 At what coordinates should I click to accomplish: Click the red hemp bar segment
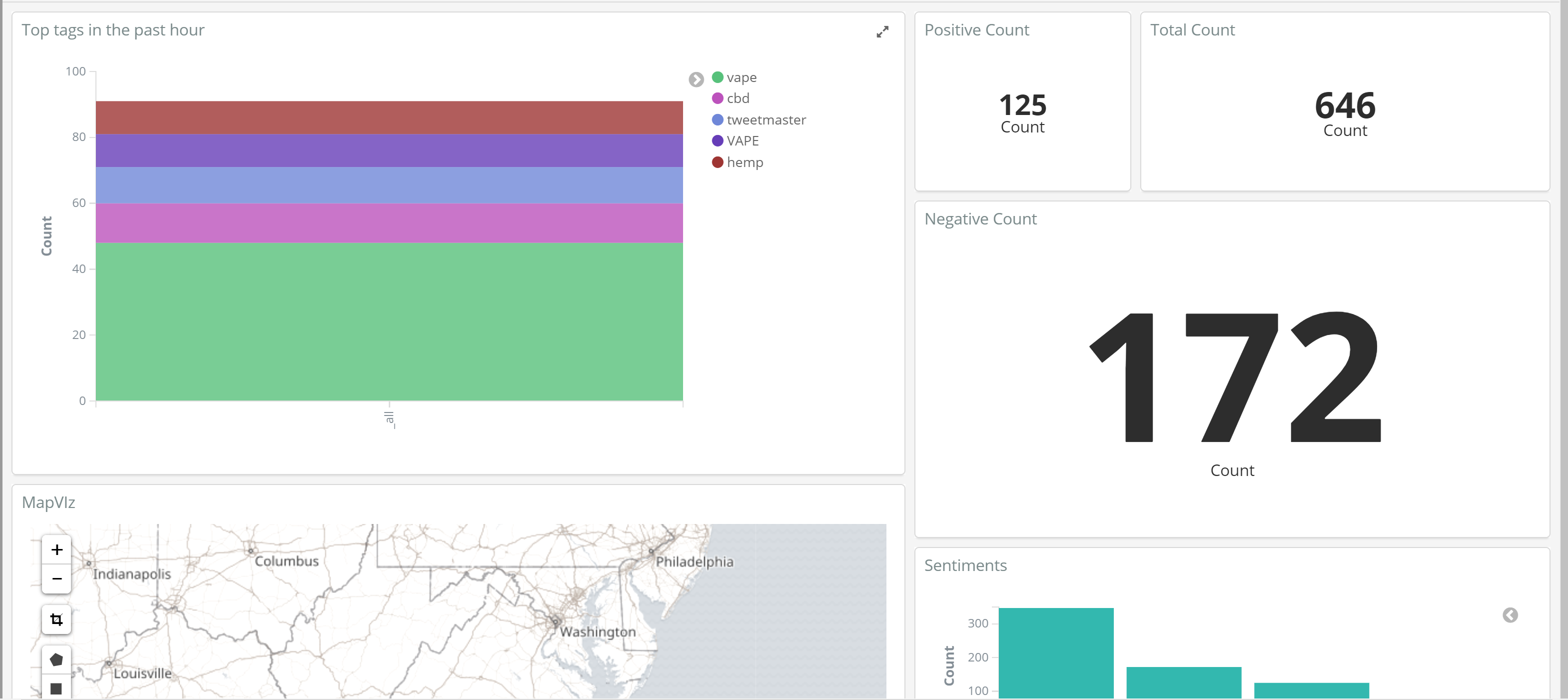tap(389, 117)
